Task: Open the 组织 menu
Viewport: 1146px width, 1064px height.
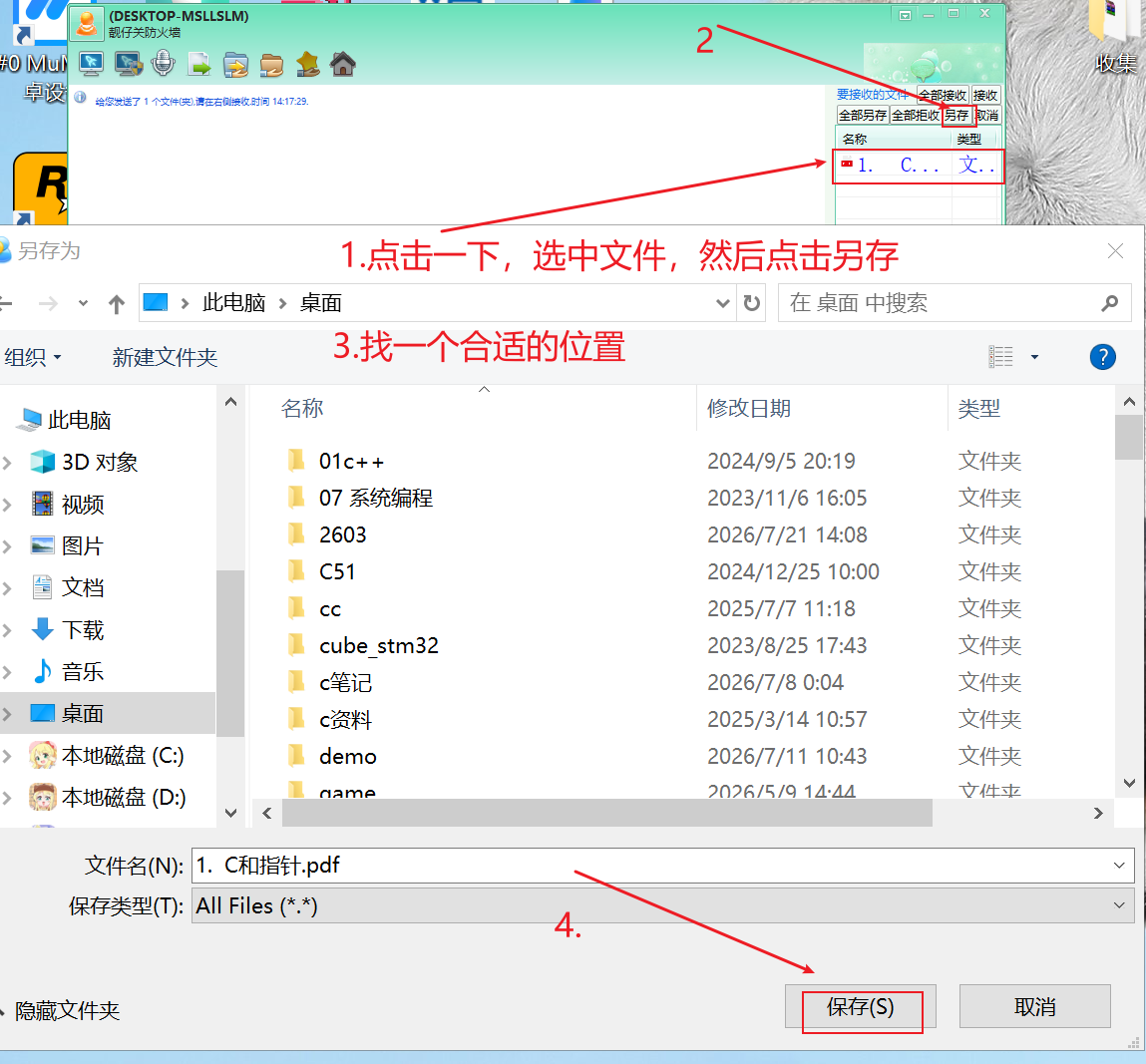Action: pos(32,357)
